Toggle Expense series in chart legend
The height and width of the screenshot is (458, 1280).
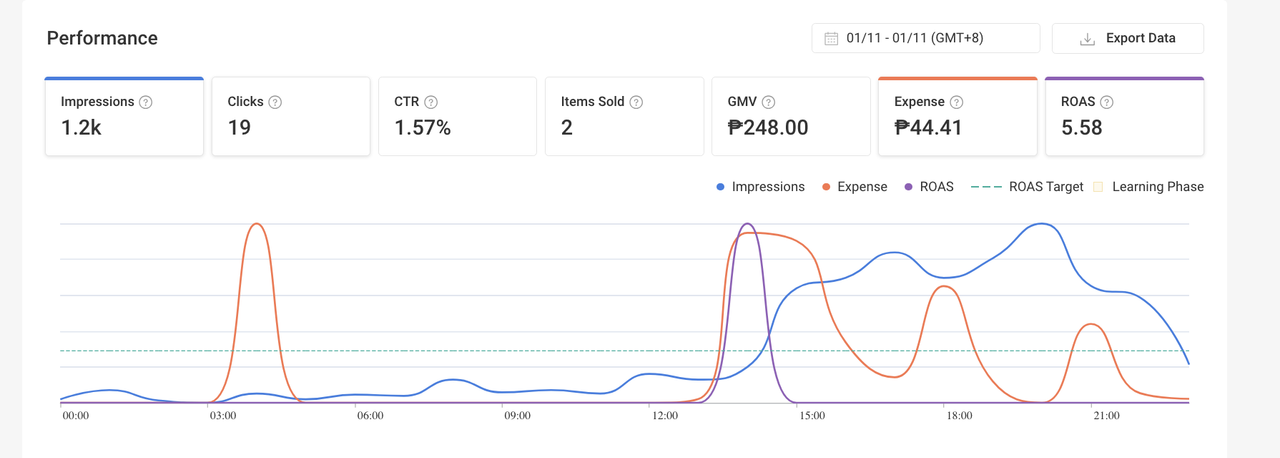tap(854, 187)
